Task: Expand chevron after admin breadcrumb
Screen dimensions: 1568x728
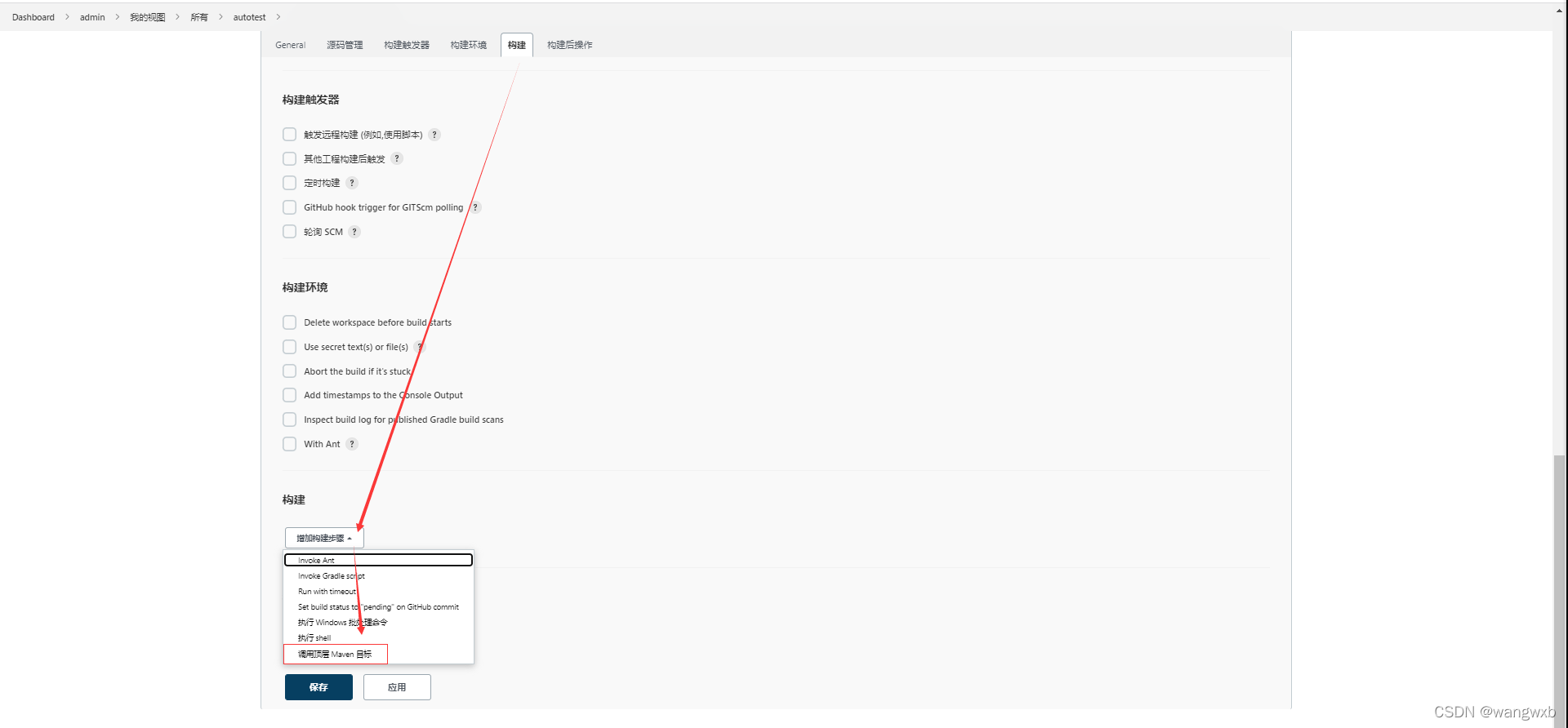Action: [118, 17]
